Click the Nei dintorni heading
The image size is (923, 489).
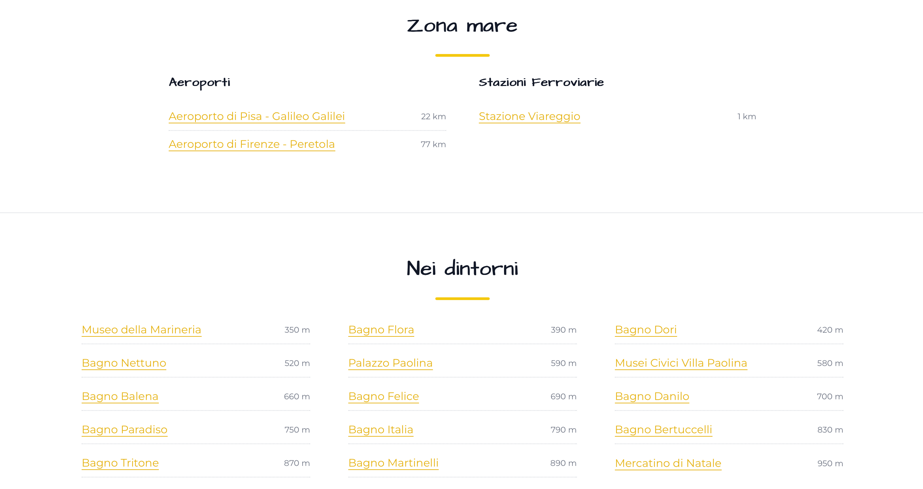(462, 269)
